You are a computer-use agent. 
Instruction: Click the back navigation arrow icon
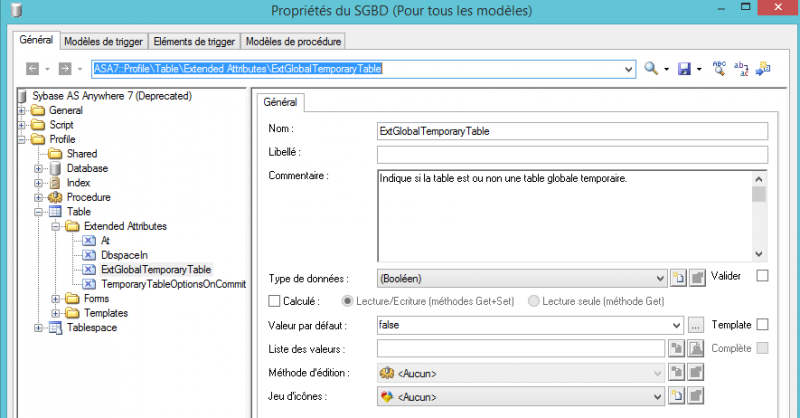(x=33, y=68)
